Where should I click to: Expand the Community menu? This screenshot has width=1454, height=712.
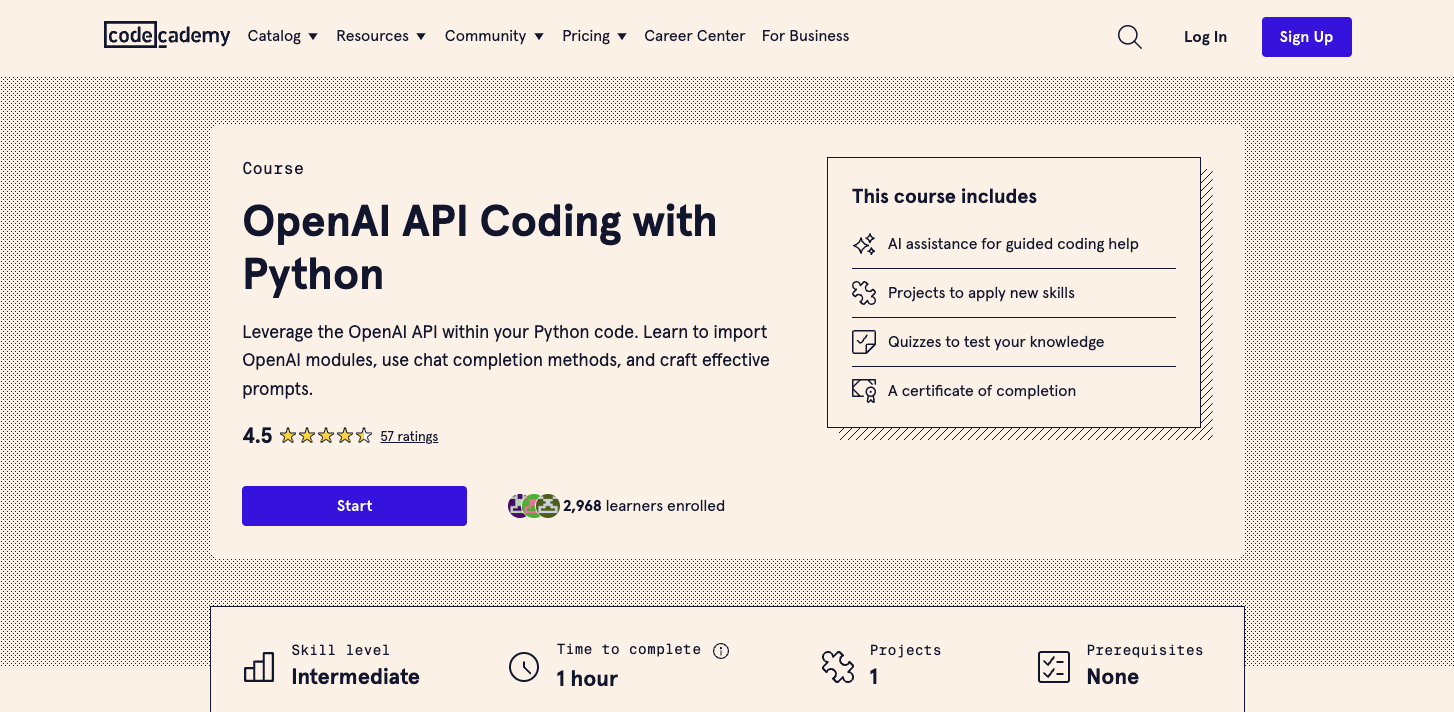click(494, 36)
